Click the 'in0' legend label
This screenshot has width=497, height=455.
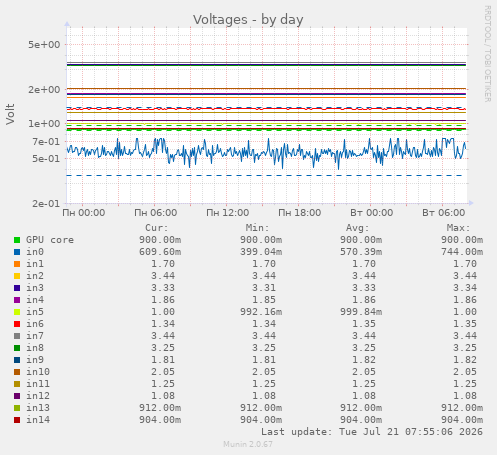[x=35, y=252]
